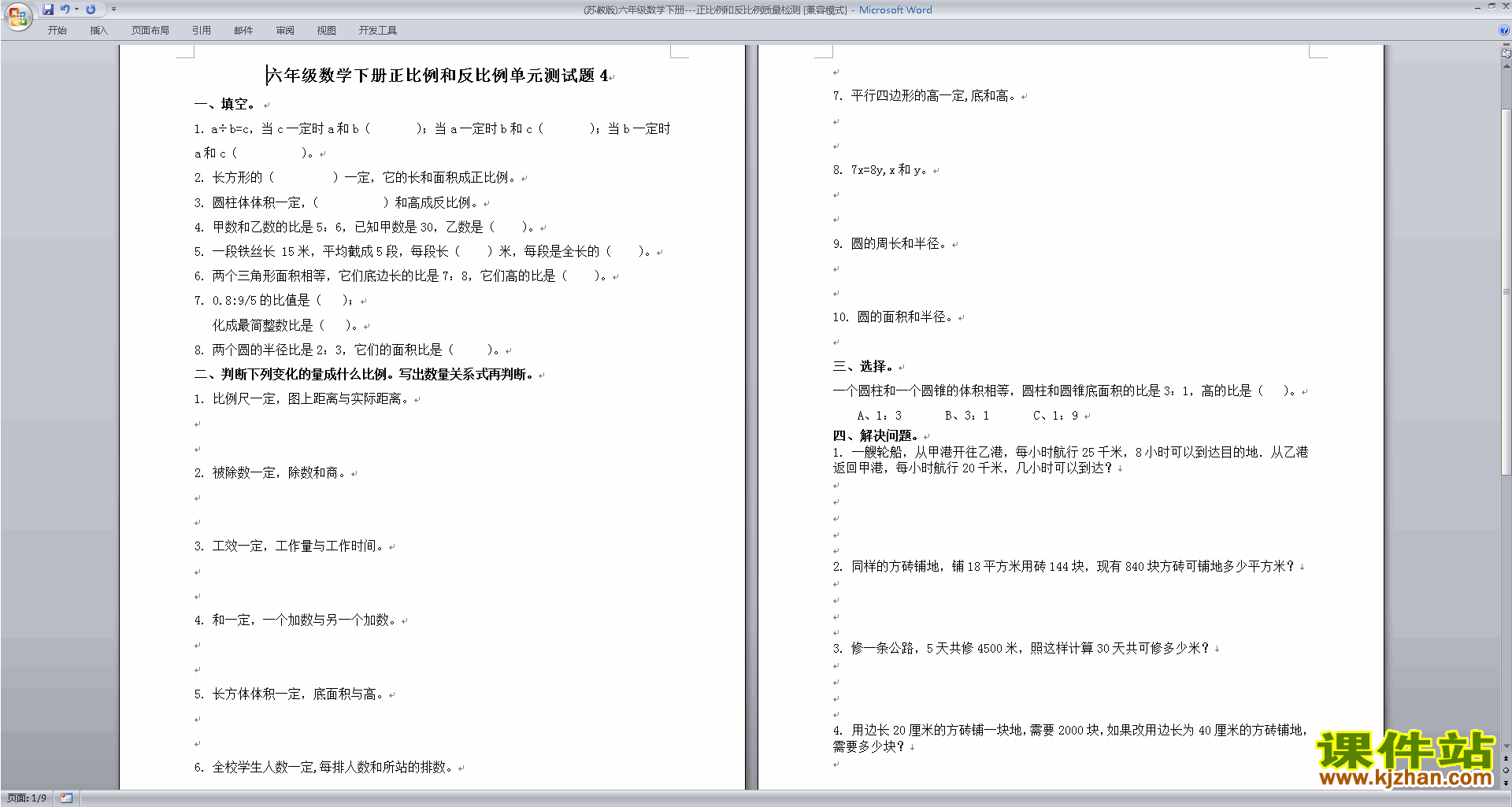
Task: Click the heading 二、判断下列变化的量成什么比例
Action: (x=364, y=375)
